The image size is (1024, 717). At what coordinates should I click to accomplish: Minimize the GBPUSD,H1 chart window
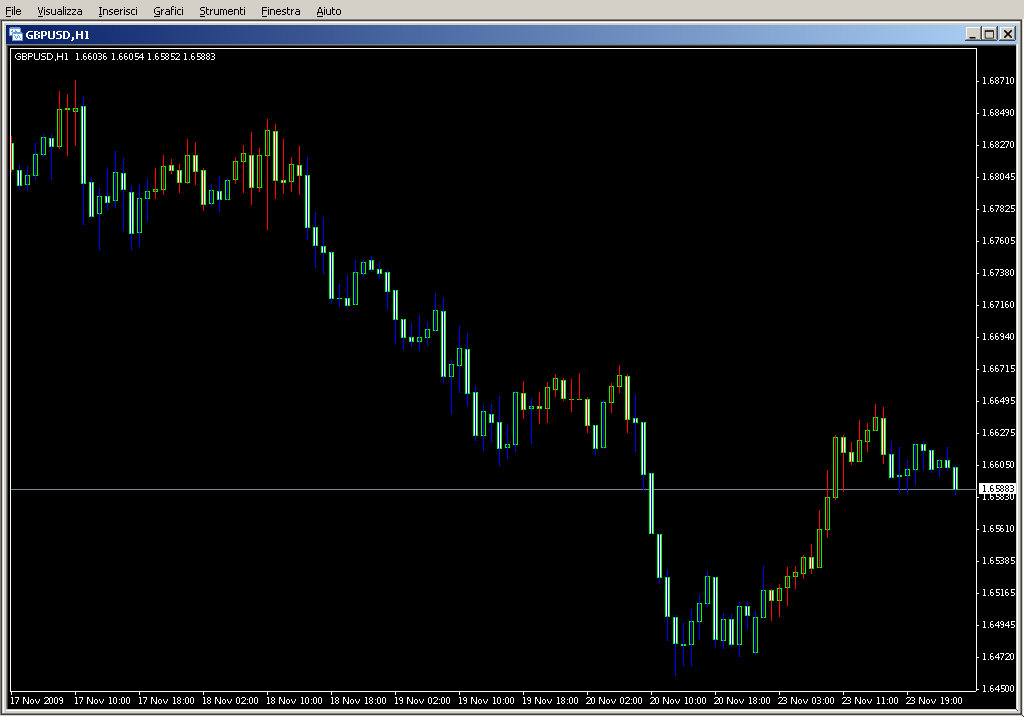[x=972, y=34]
